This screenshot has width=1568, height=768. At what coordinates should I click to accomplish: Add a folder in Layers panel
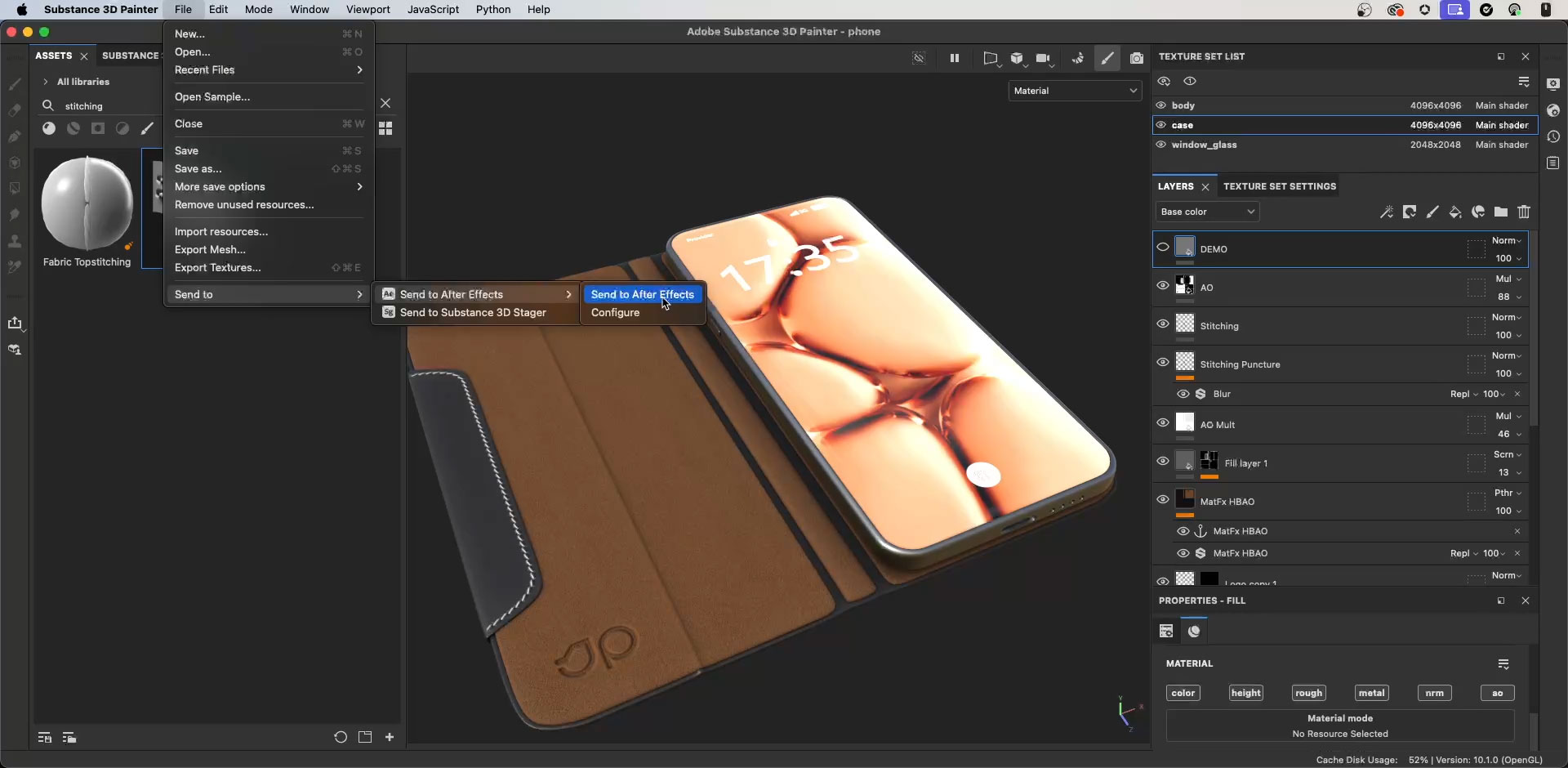1501,212
